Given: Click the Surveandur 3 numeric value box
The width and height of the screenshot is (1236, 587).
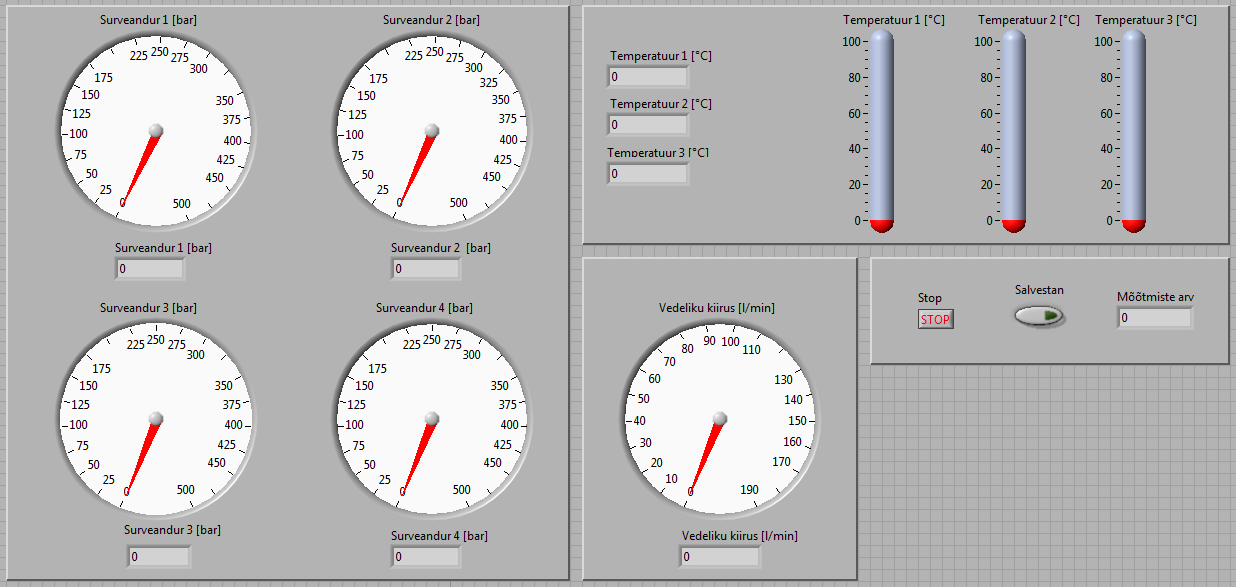Looking at the screenshot, I should pos(158,556).
